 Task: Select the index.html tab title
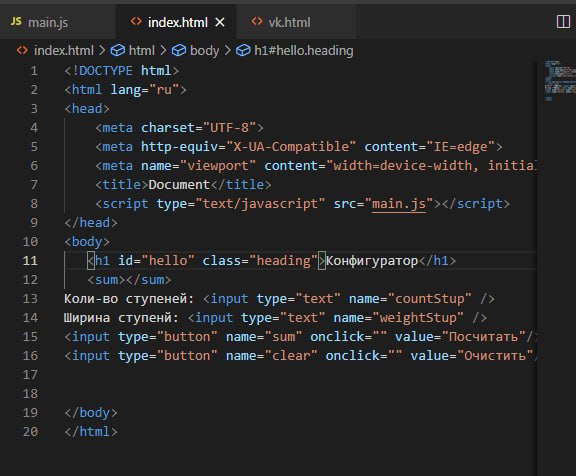click(x=178, y=22)
